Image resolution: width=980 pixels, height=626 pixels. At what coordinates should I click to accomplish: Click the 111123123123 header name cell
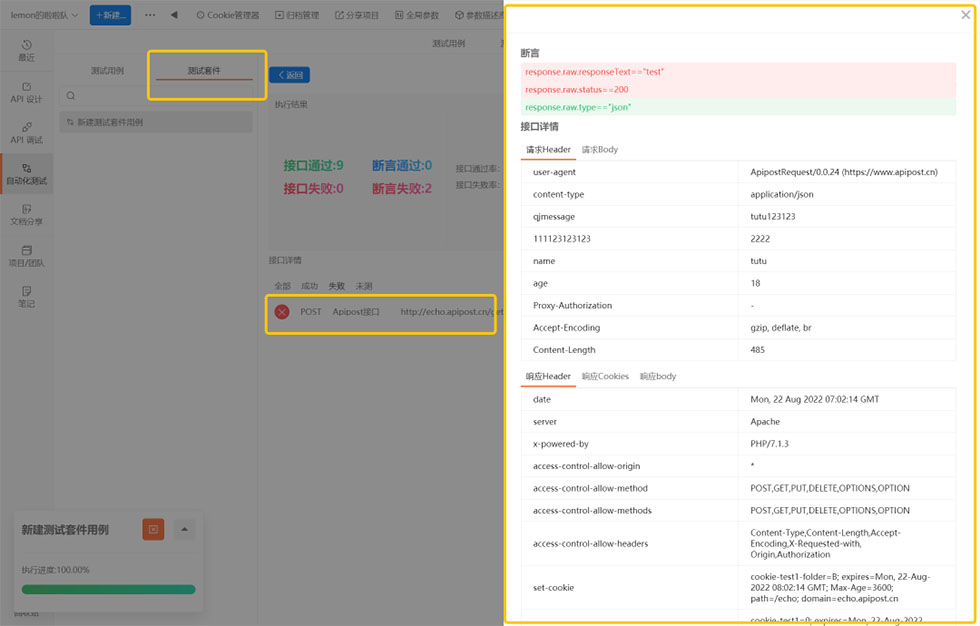629,239
